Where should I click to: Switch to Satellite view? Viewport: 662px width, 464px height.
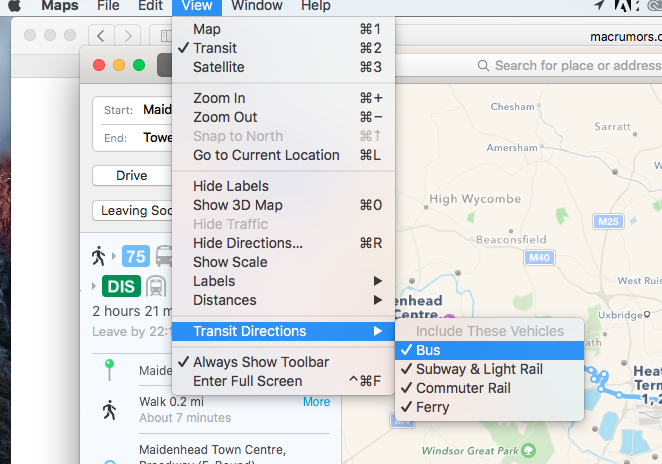click(x=283, y=67)
